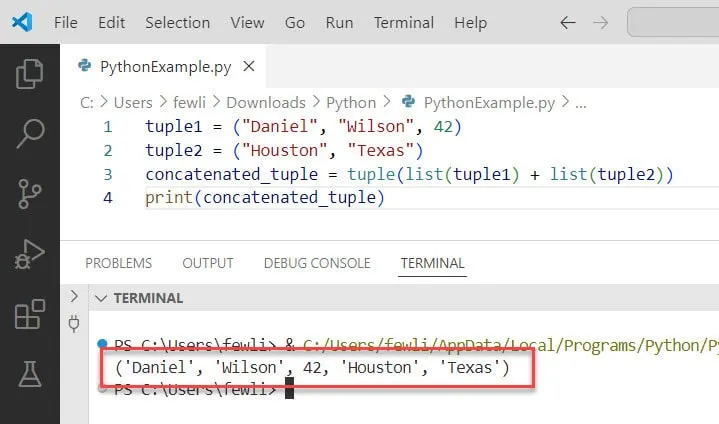Viewport: 719px width, 424px height.
Task: Open the Testing flask icon view
Action: pyautogui.click(x=30, y=375)
